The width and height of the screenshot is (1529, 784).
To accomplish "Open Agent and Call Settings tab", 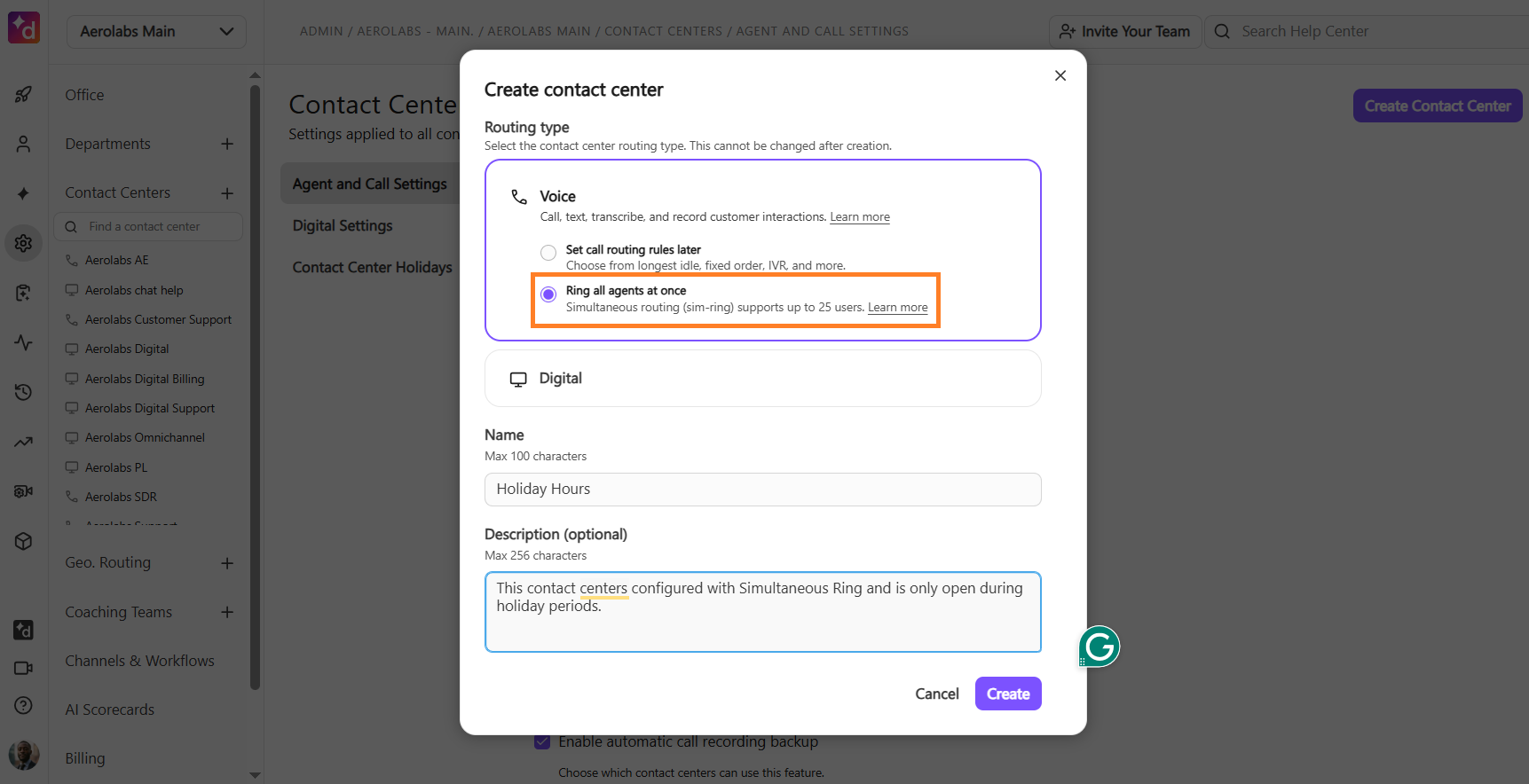I will pos(370,184).
